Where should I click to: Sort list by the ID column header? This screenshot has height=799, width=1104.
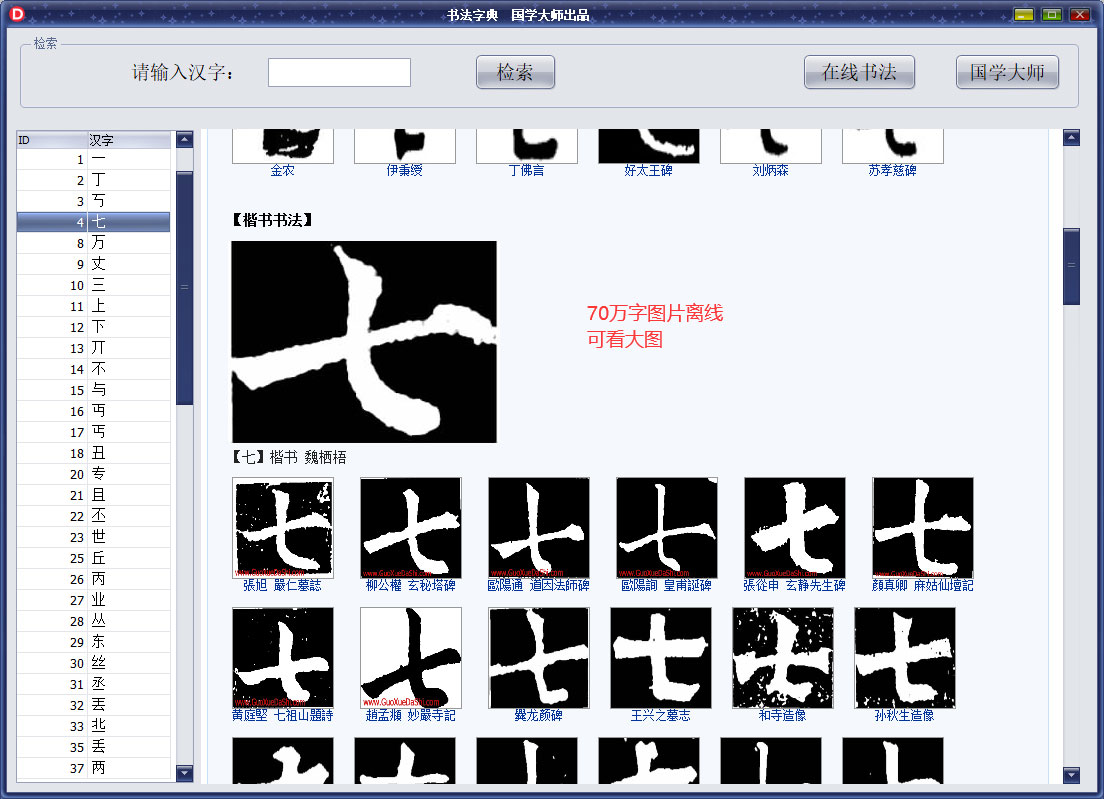click(x=51, y=140)
